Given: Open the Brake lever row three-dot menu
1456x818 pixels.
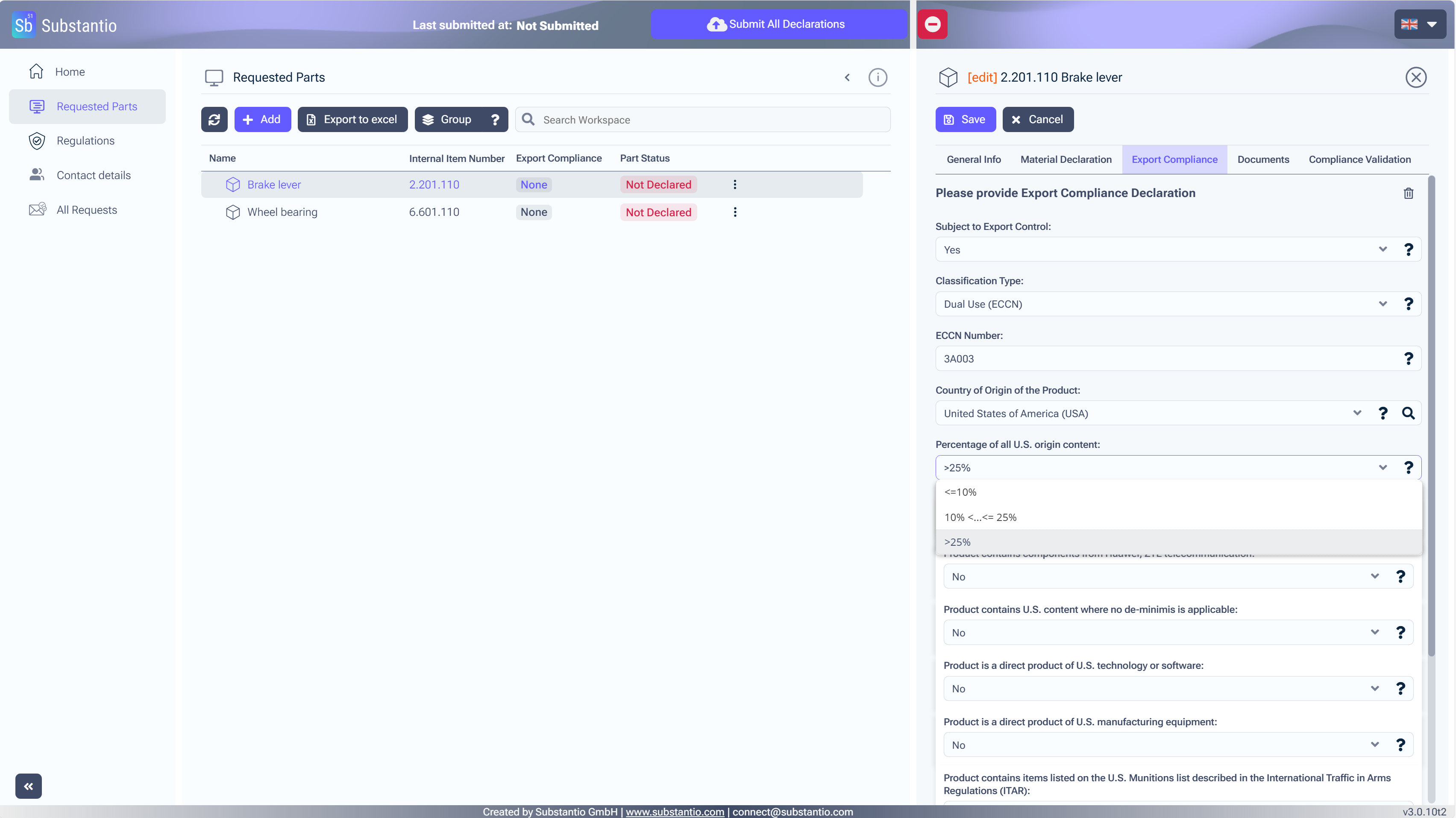Looking at the screenshot, I should (x=735, y=184).
